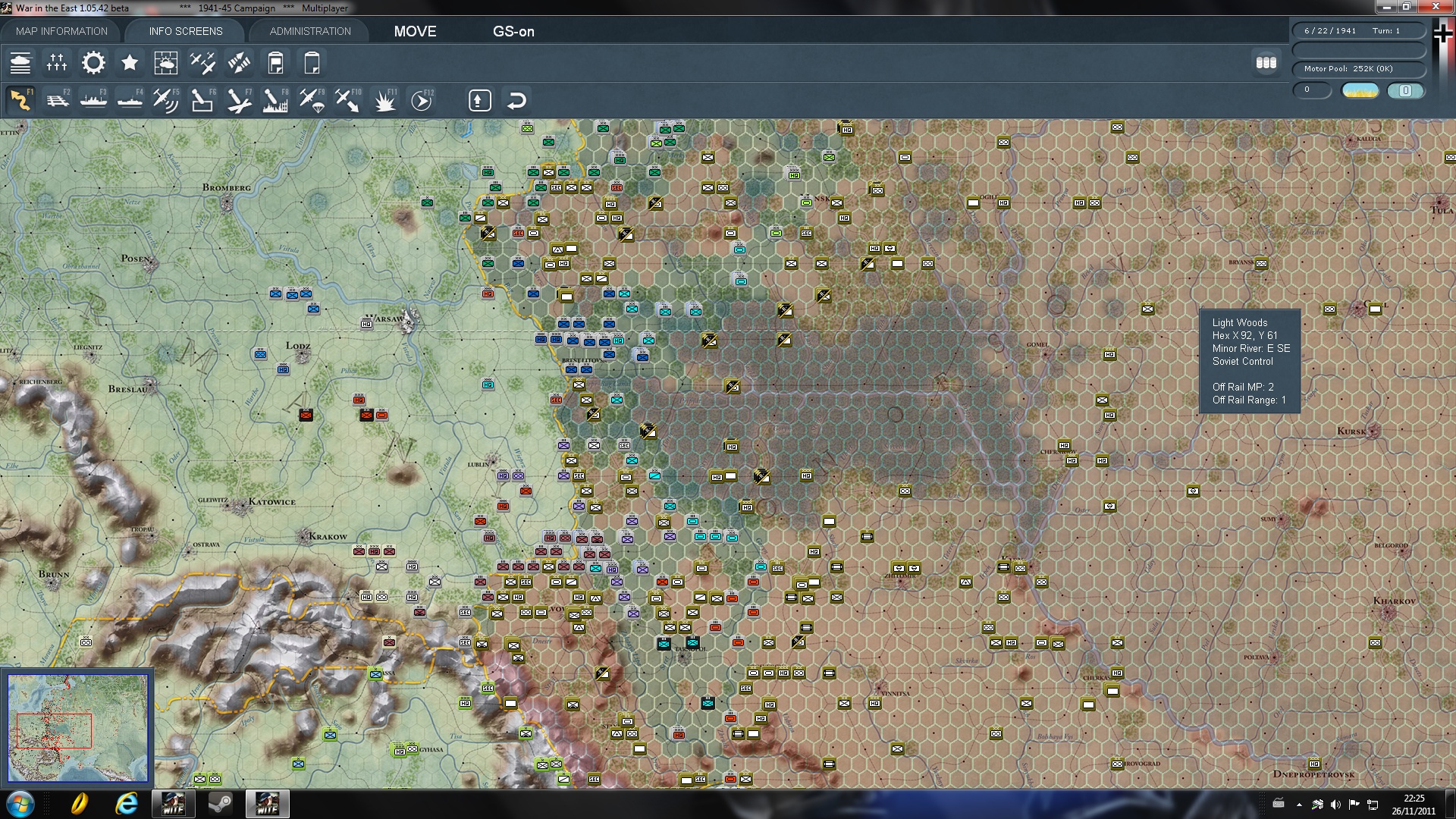Click the undo move arrow icon
The height and width of the screenshot is (819, 1456).
click(516, 100)
